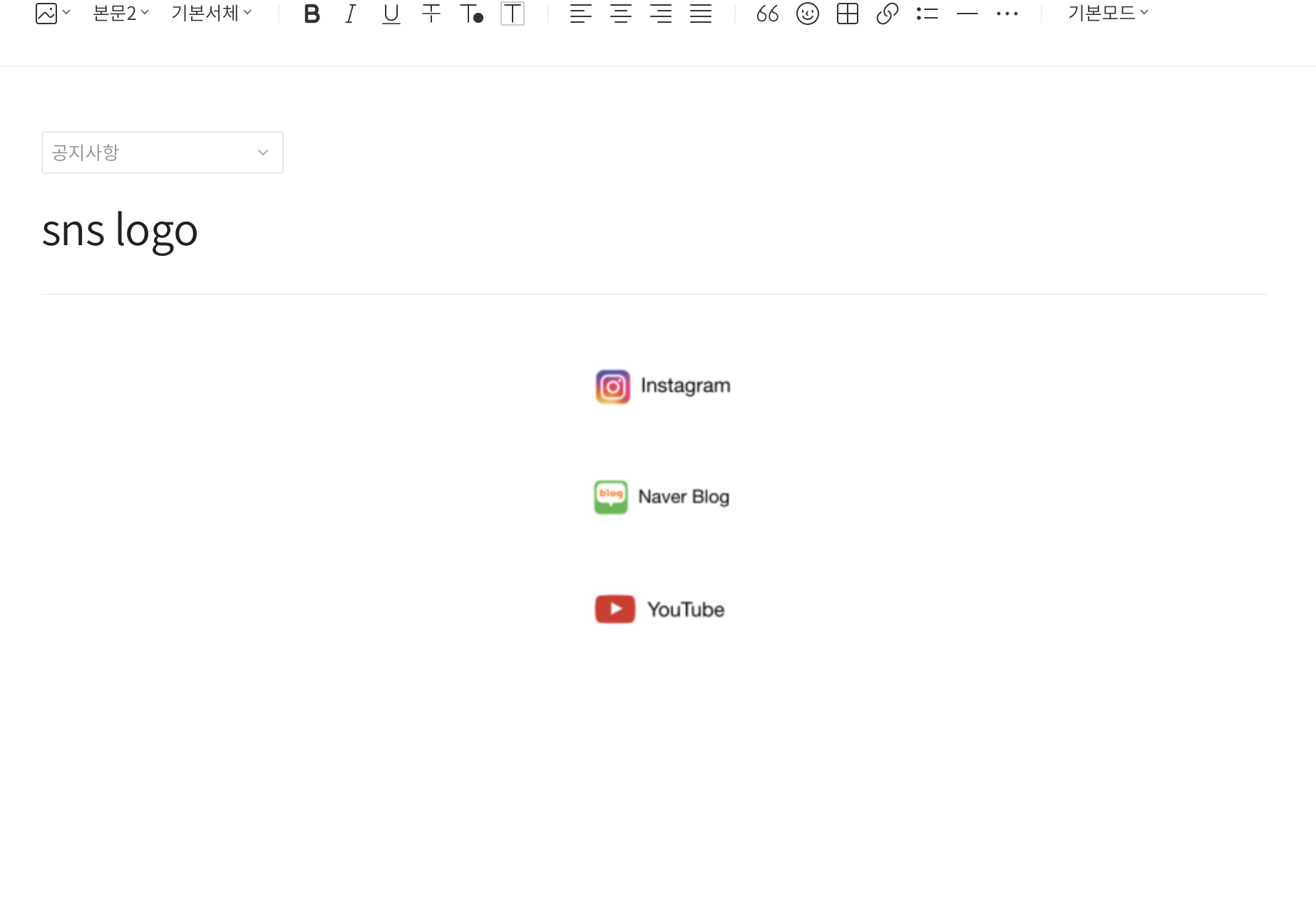Justify the text alignment
1316x908 pixels.
point(701,14)
